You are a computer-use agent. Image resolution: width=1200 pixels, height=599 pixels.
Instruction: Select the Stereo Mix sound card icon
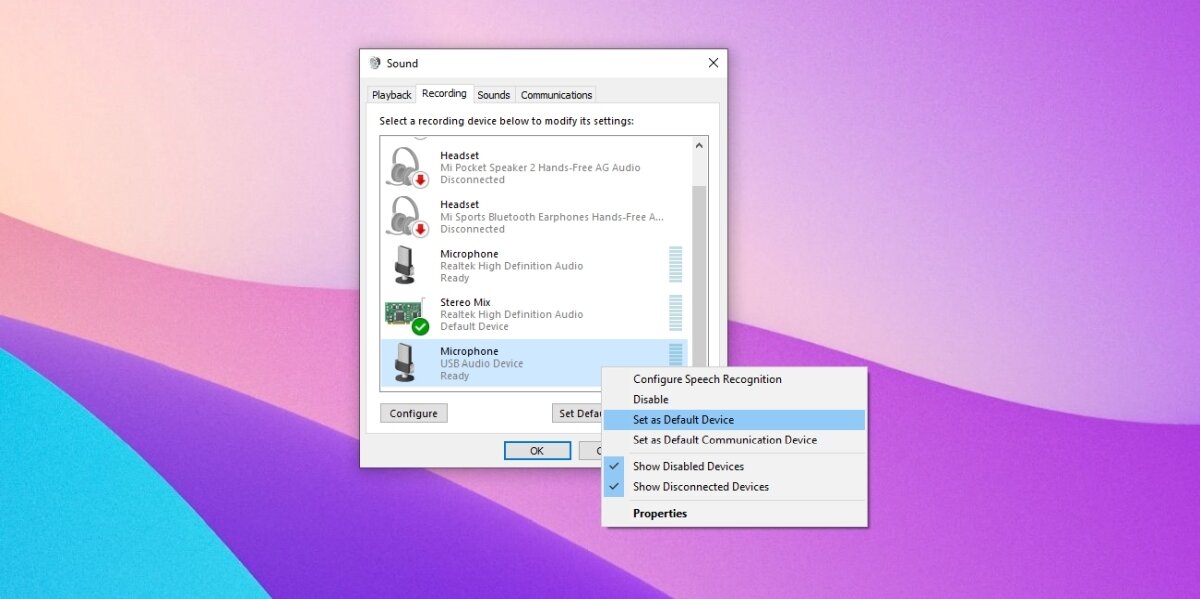pyautogui.click(x=404, y=313)
